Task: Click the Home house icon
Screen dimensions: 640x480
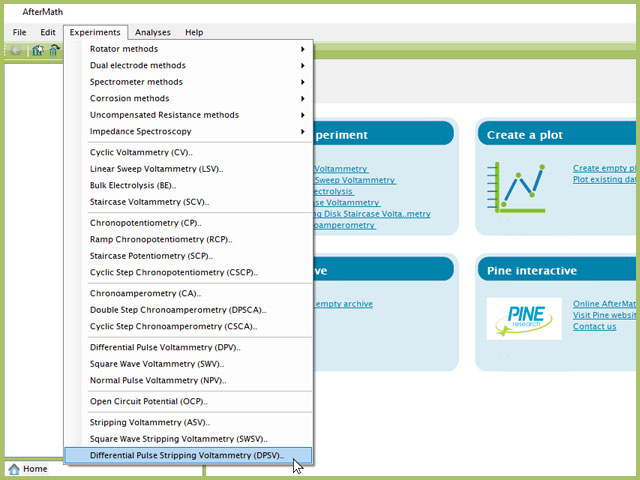Action: point(14,469)
